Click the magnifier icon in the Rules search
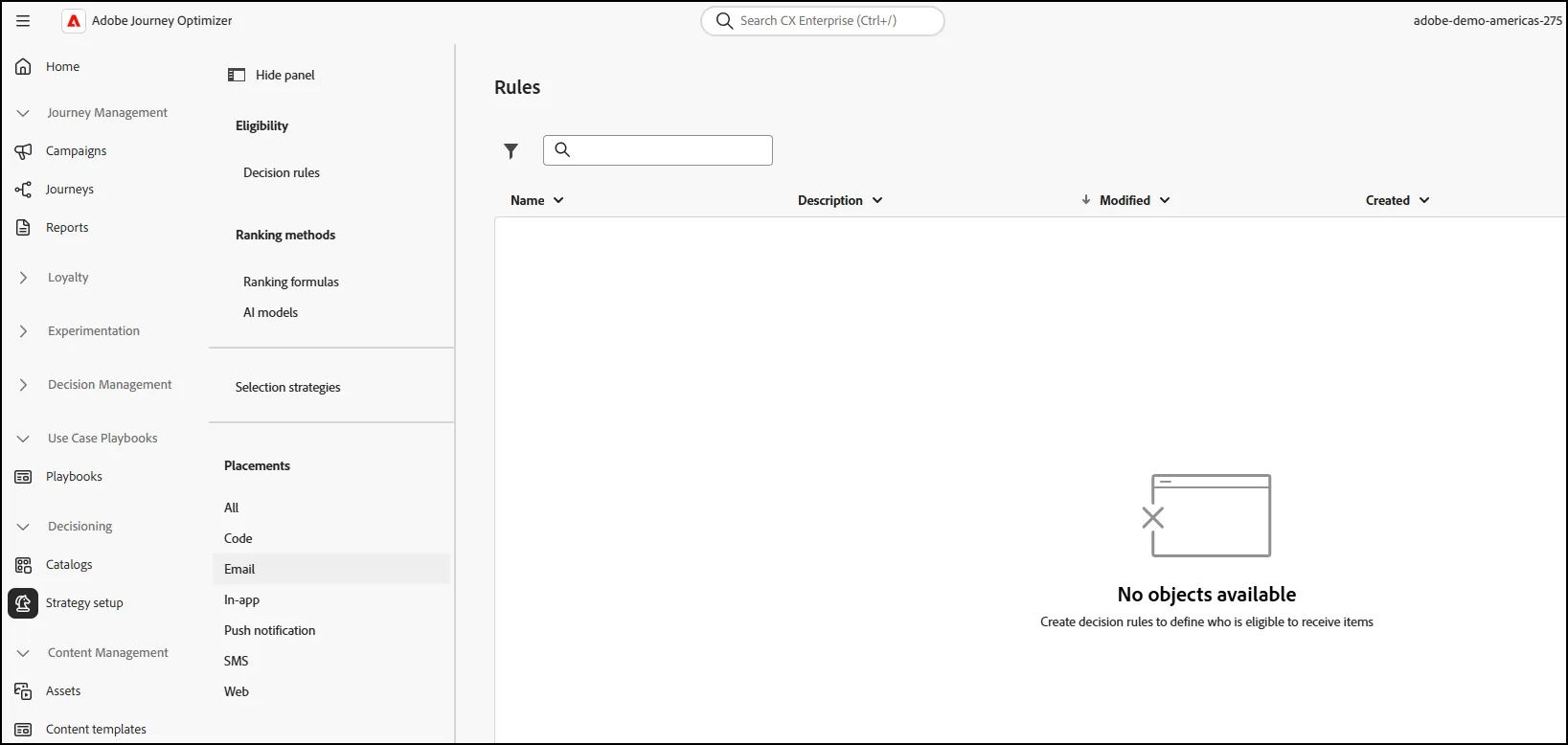This screenshot has width=1568, height=745. [x=562, y=149]
